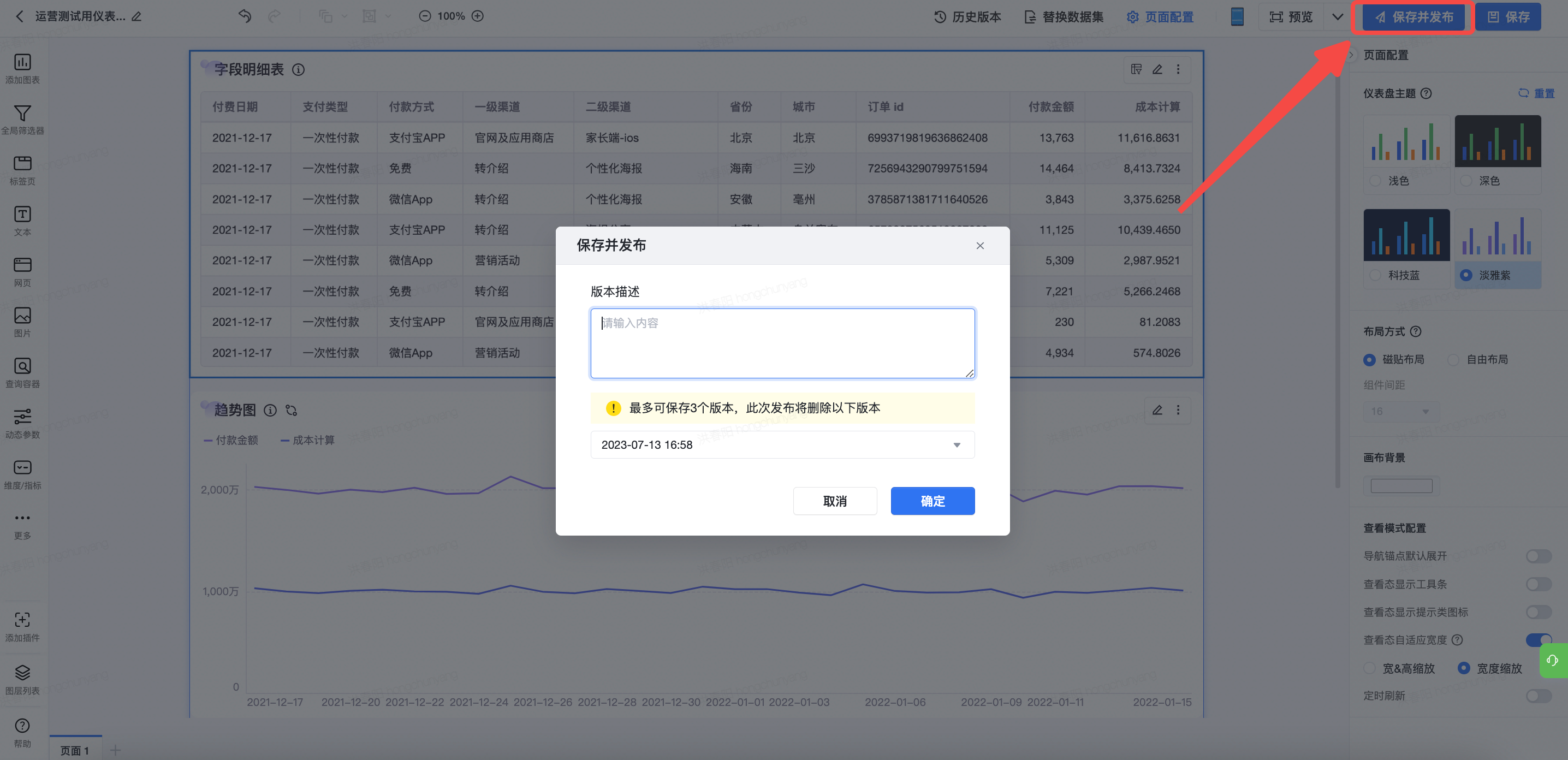
Task: Open the dropdown arrow next to Preview (预览)
Action: tap(1337, 16)
